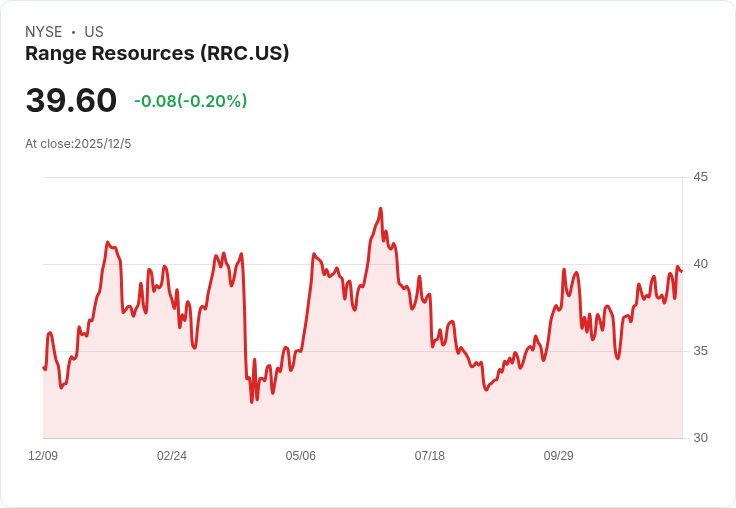Click the -0.08(-0.20%) change value
This screenshot has height=508, width=736.
click(x=191, y=101)
